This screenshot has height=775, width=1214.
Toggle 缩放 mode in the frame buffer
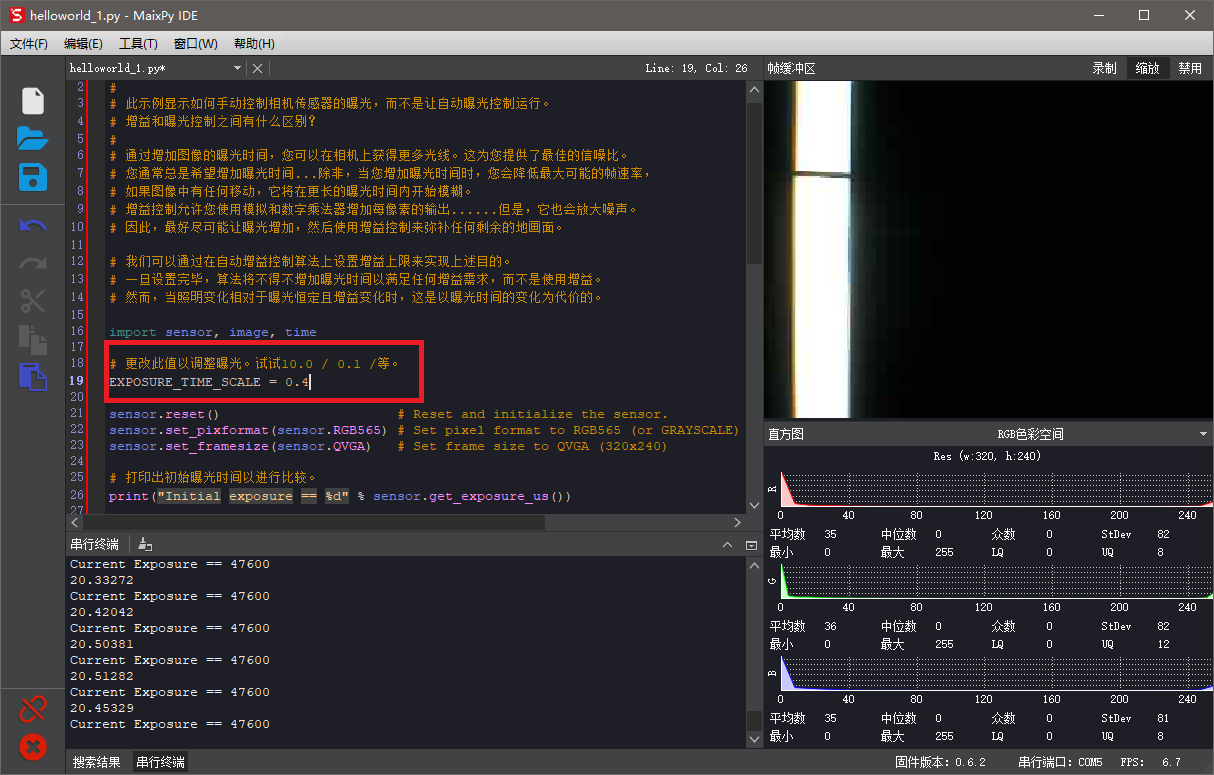[x=1146, y=68]
